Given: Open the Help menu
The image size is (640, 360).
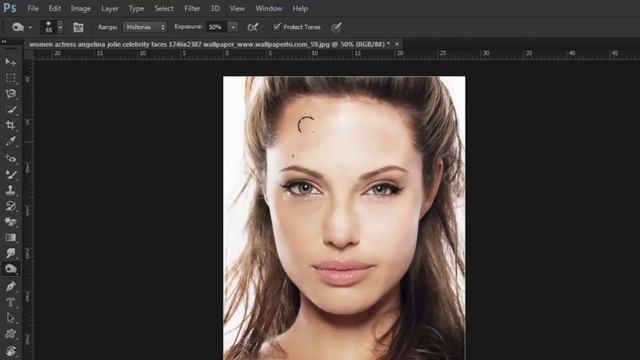Looking at the screenshot, I should click(300, 9).
